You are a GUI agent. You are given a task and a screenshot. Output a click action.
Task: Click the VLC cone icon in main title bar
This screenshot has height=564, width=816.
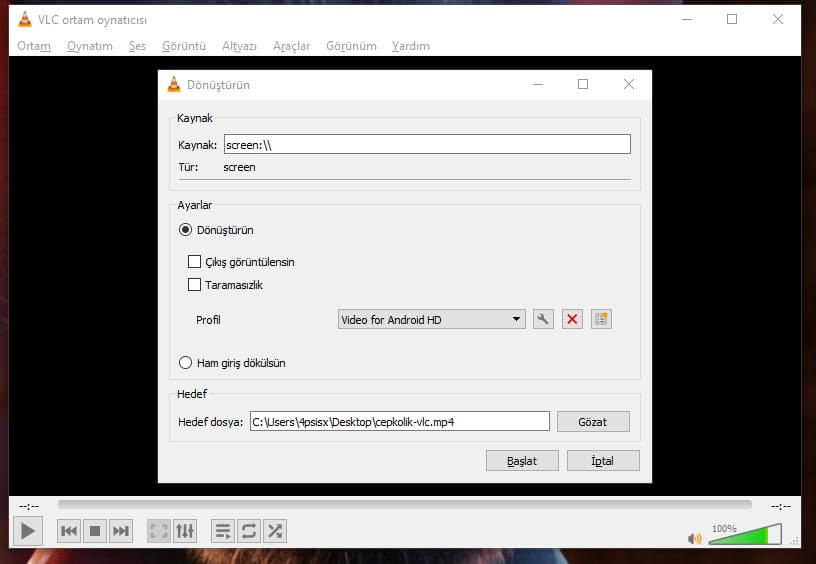click(x=24, y=19)
